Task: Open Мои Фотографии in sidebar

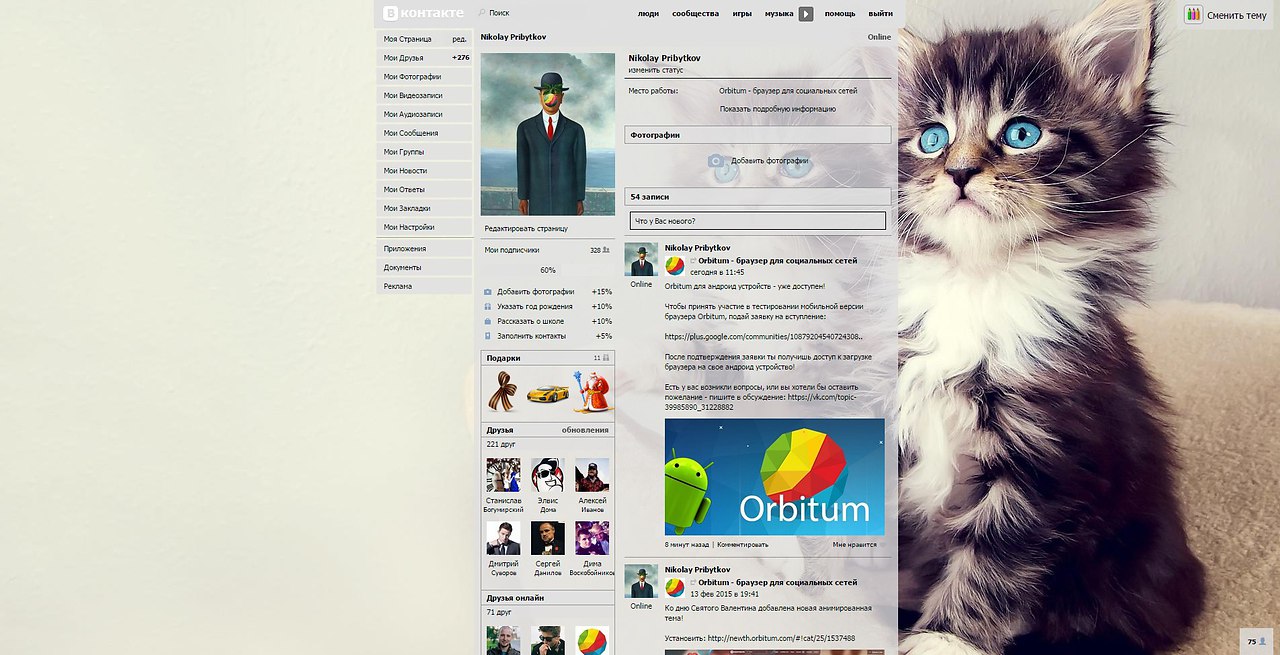Action: (425, 77)
